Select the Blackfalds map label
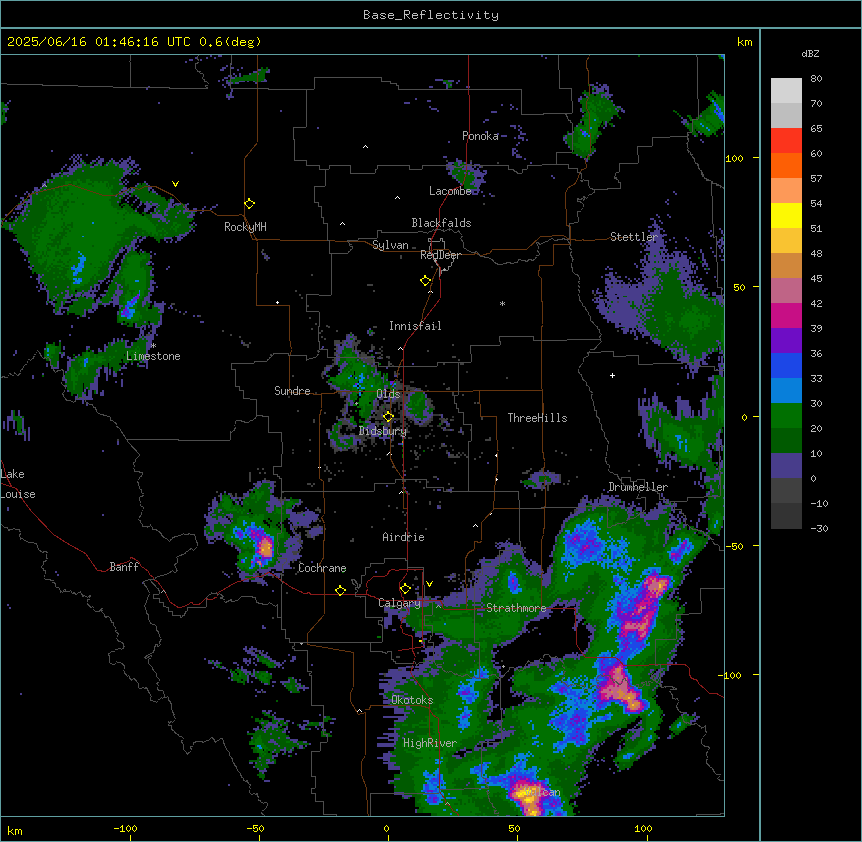The image size is (862, 842). [441, 223]
